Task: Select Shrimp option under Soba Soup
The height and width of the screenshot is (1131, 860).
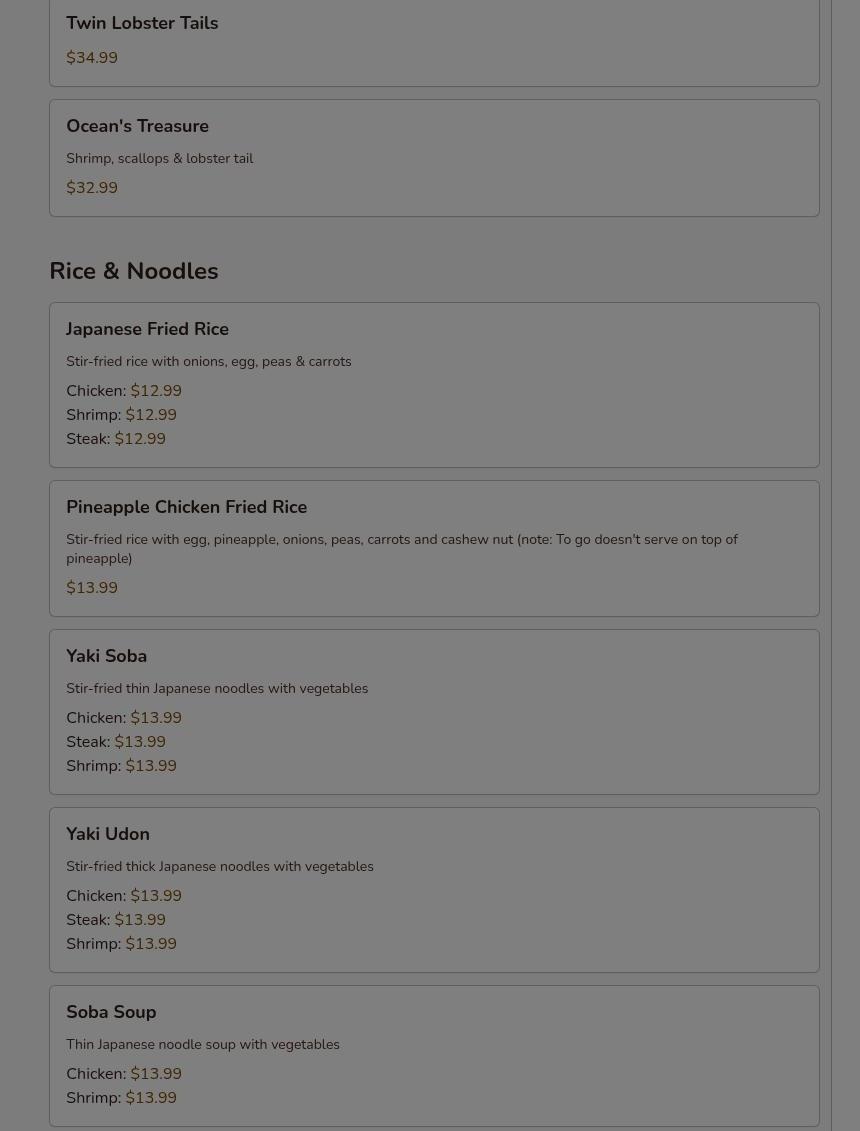Action: pos(121,1098)
